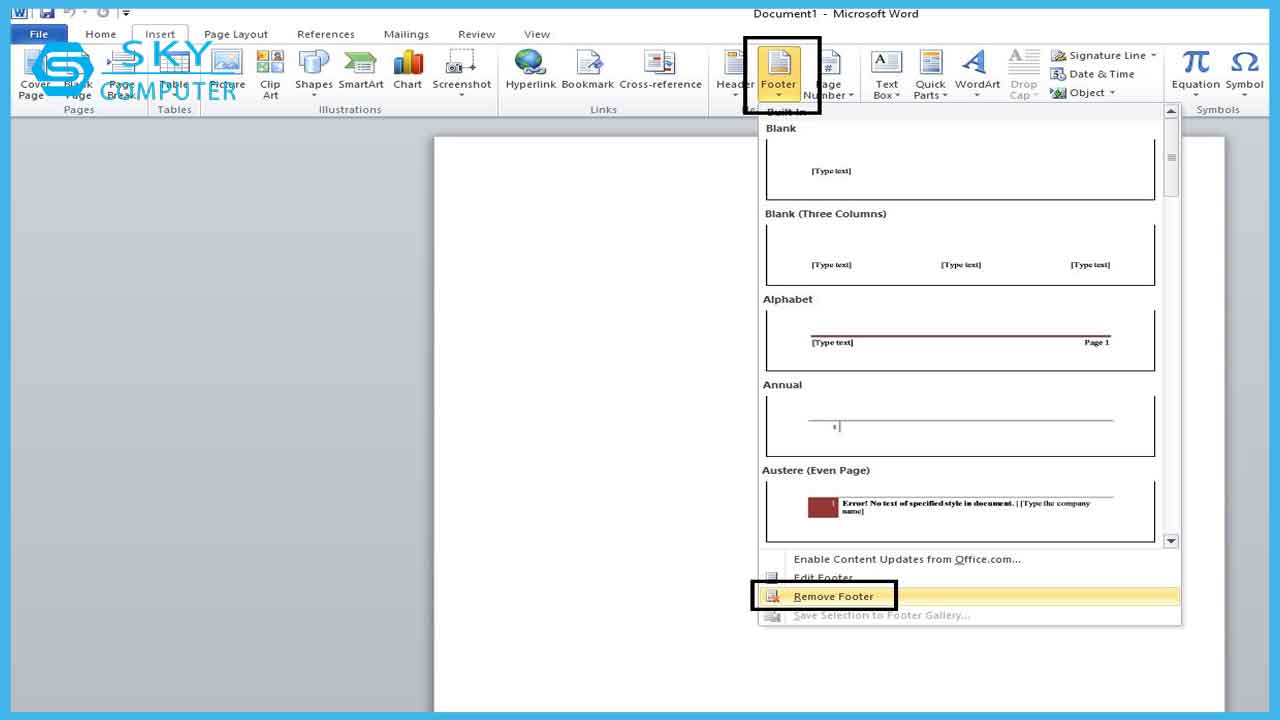Open the Shapes gallery
The height and width of the screenshot is (720, 1280).
point(313,74)
